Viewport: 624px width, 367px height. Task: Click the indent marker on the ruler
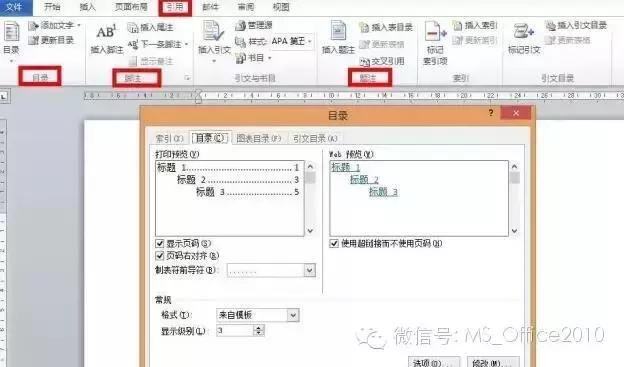pos(199,97)
